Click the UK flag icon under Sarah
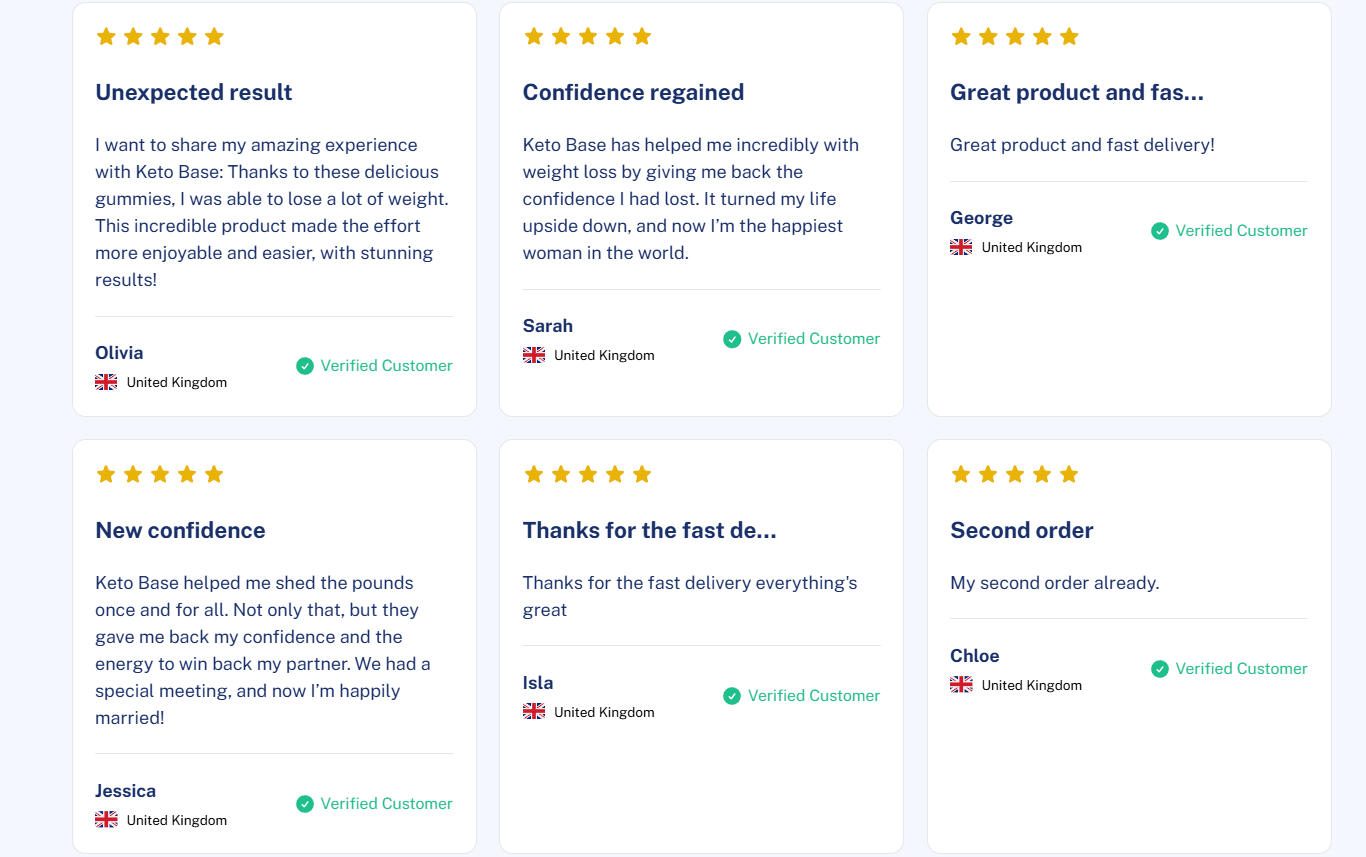Screen dimensions: 1366x857 click(x=534, y=355)
